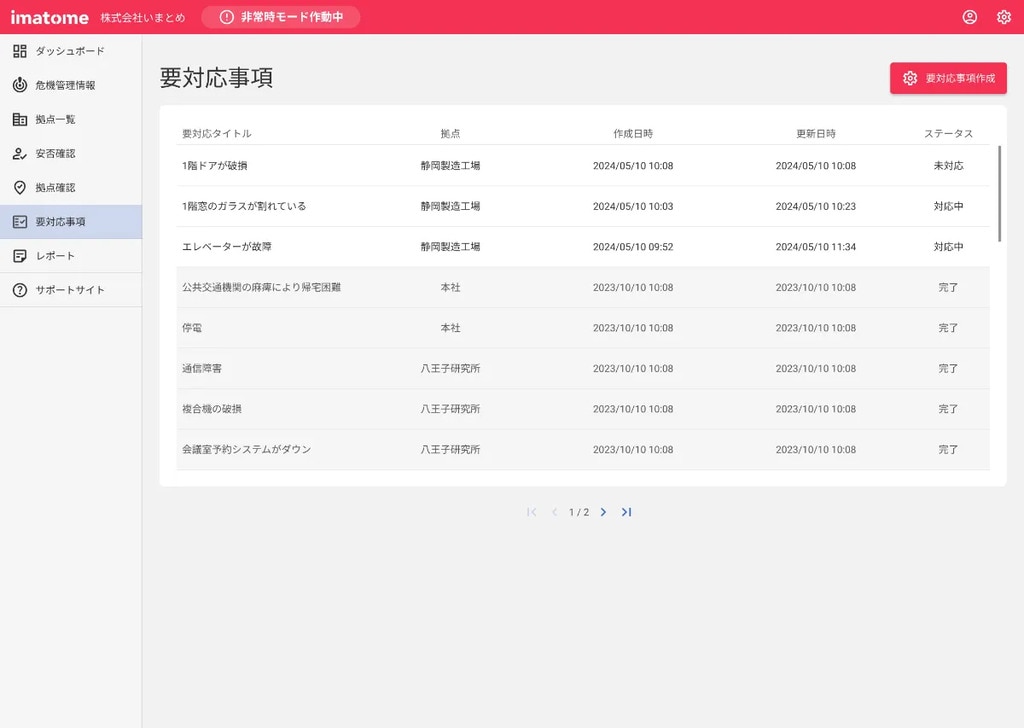Image resolution: width=1024 pixels, height=728 pixels.
Task: Open the 1階ドアが破損 row
Action: 213,166
